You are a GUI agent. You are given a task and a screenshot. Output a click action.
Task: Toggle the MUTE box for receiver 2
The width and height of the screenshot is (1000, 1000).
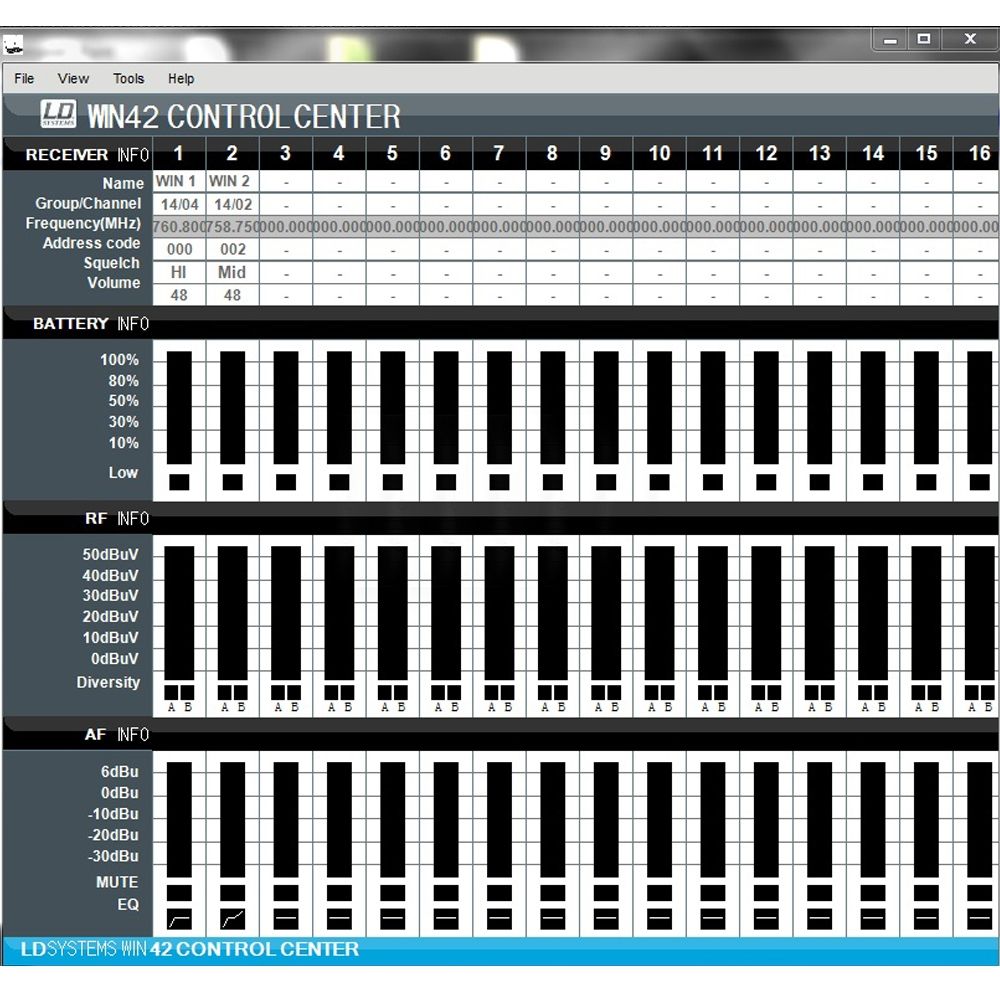coord(232,892)
